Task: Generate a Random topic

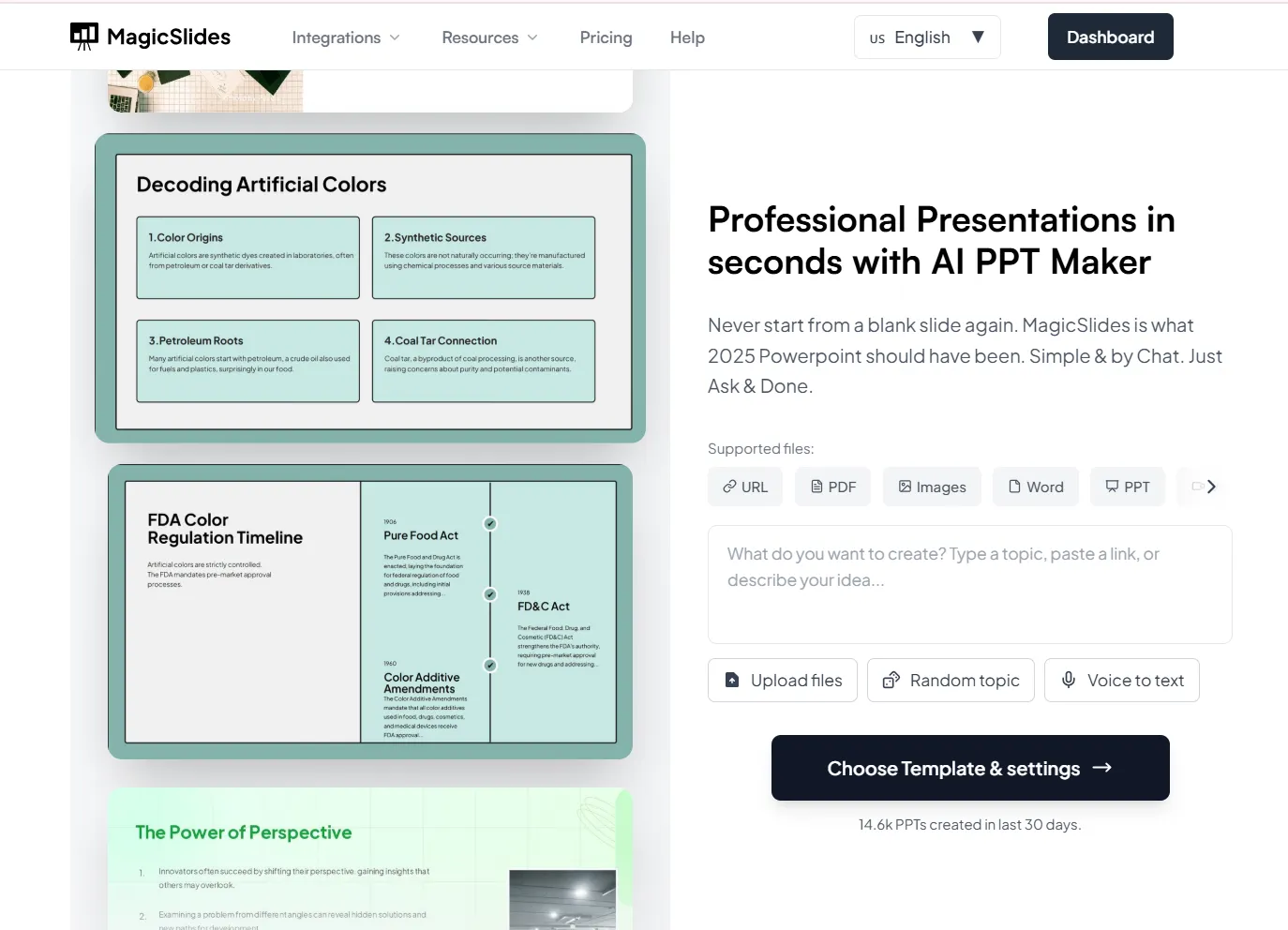Action: pyautogui.click(x=951, y=681)
